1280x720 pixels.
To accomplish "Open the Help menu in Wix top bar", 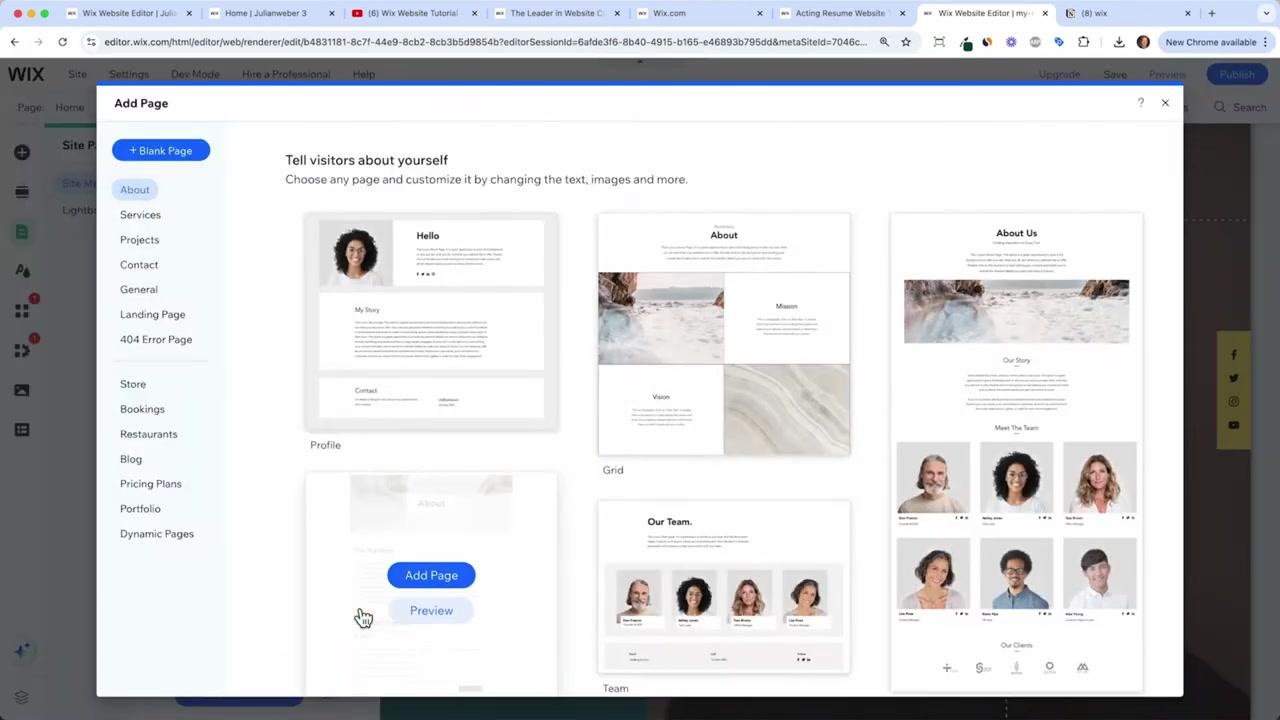I will click(364, 74).
